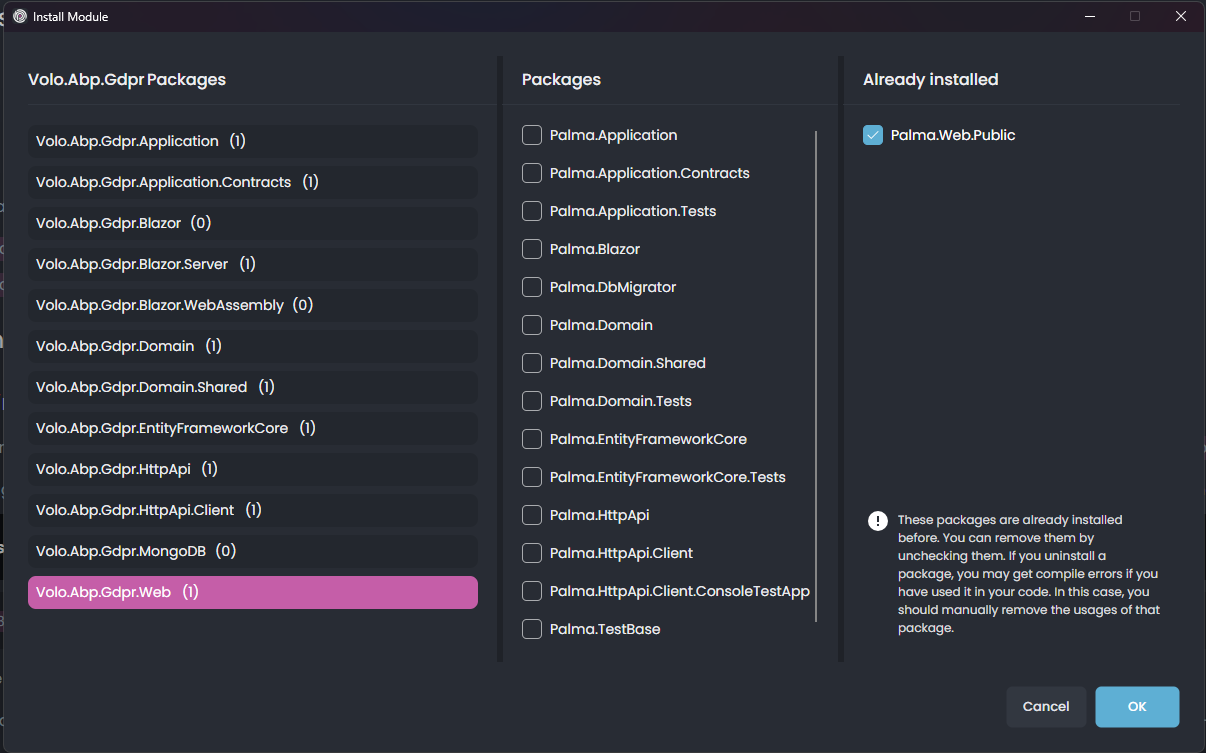The width and height of the screenshot is (1206, 753).
Task: Click the exclamation warning icon
Action: [x=877, y=521]
